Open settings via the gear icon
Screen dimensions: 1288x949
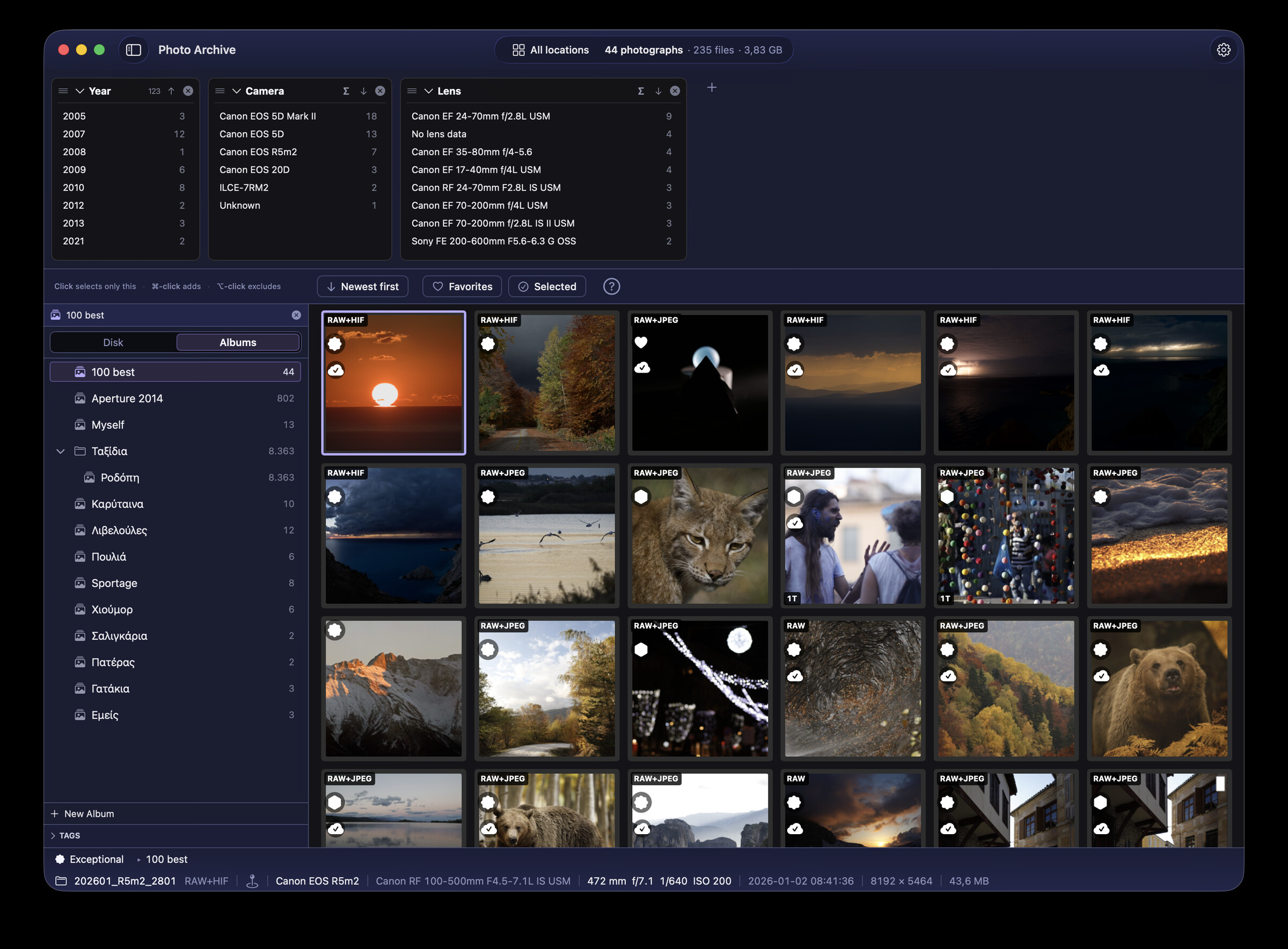(x=1223, y=50)
